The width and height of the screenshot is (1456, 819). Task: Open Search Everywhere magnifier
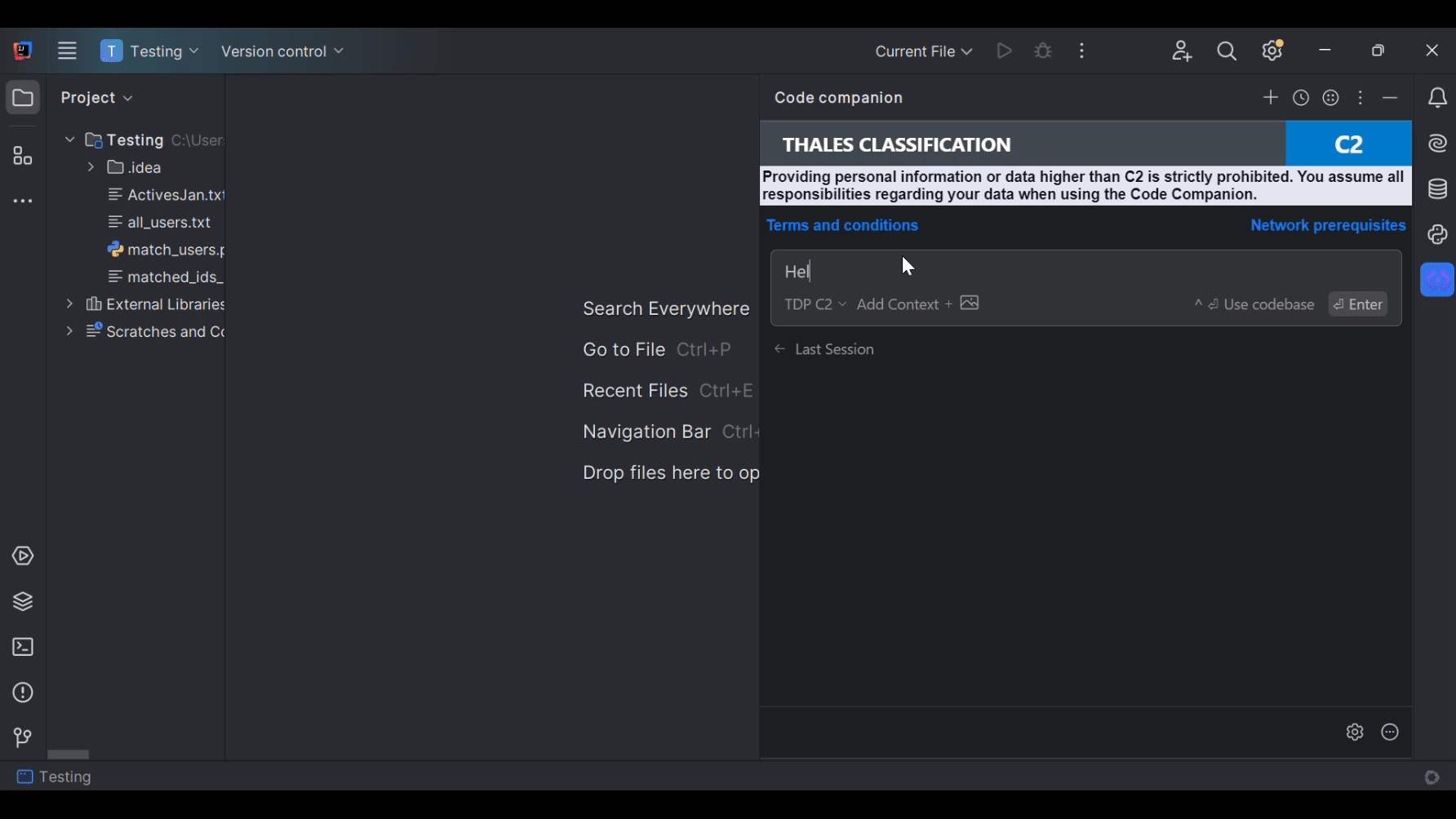[x=1227, y=51]
